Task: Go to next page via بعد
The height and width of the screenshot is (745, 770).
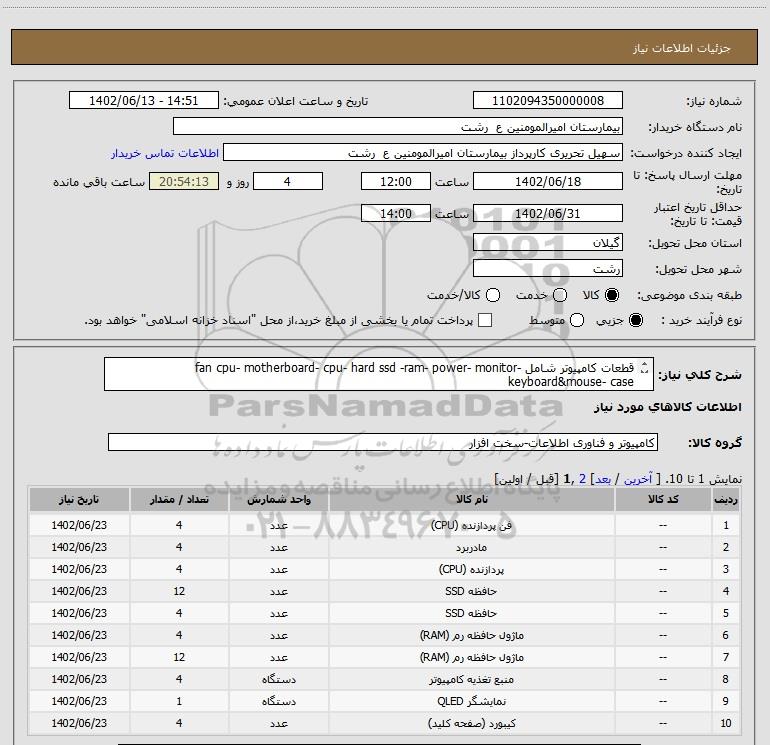Action: coord(603,479)
